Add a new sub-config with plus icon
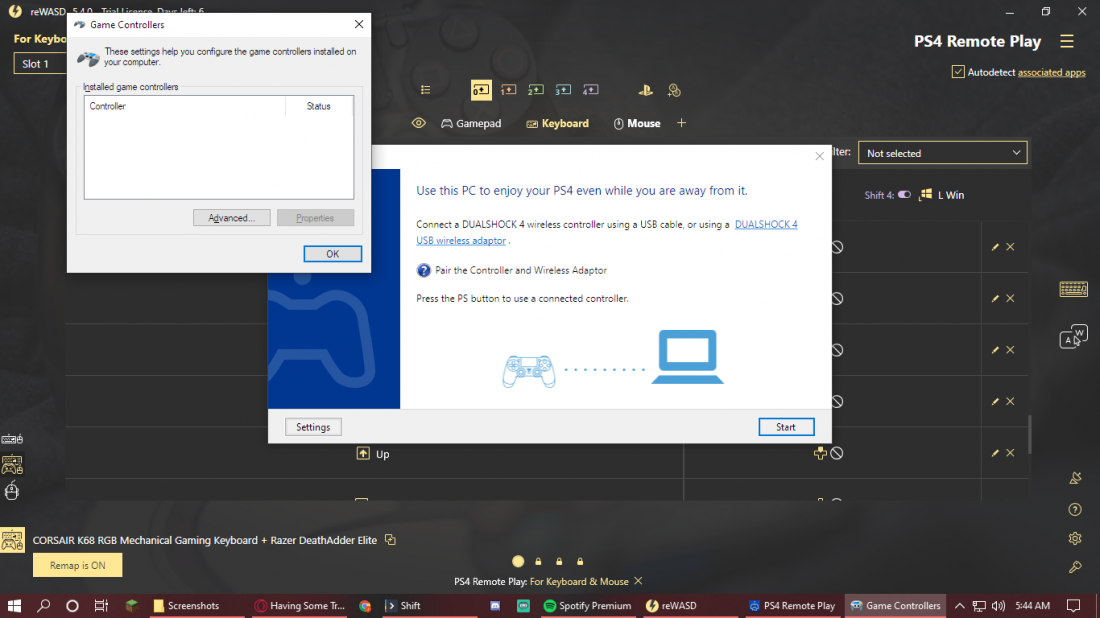 [681, 123]
